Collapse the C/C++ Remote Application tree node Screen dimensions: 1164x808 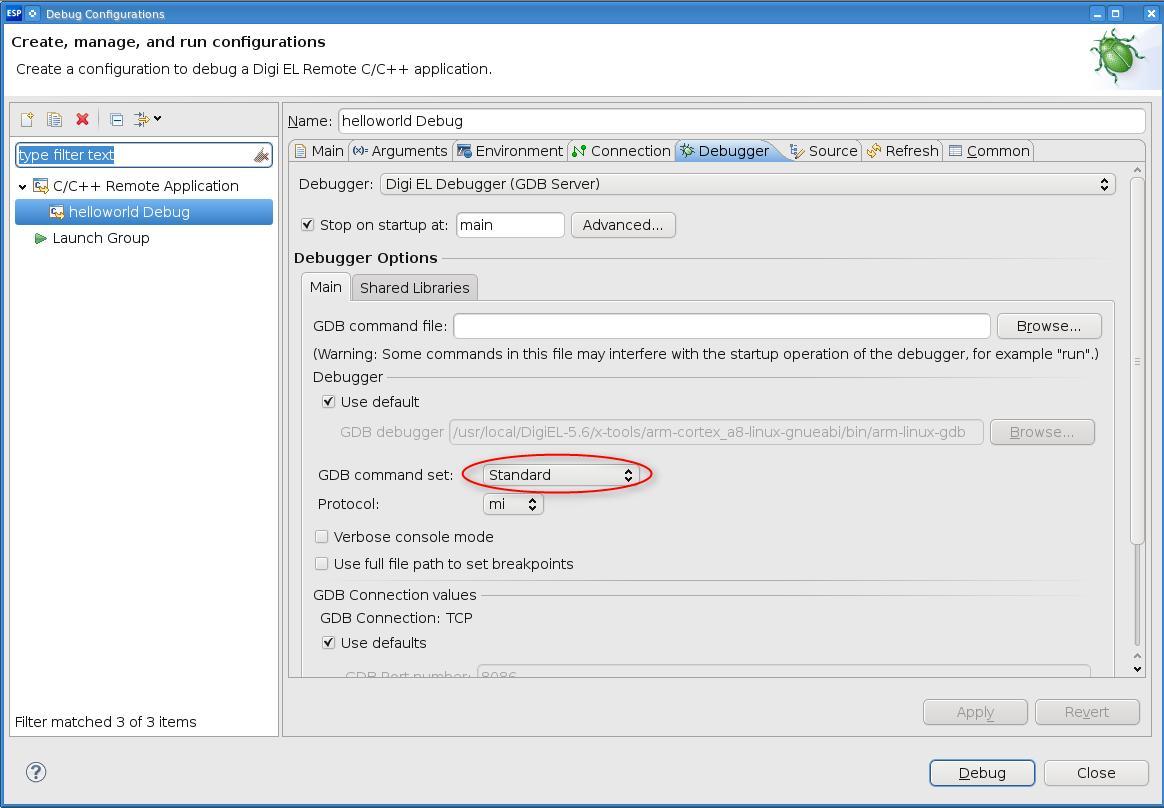click(x=23, y=186)
